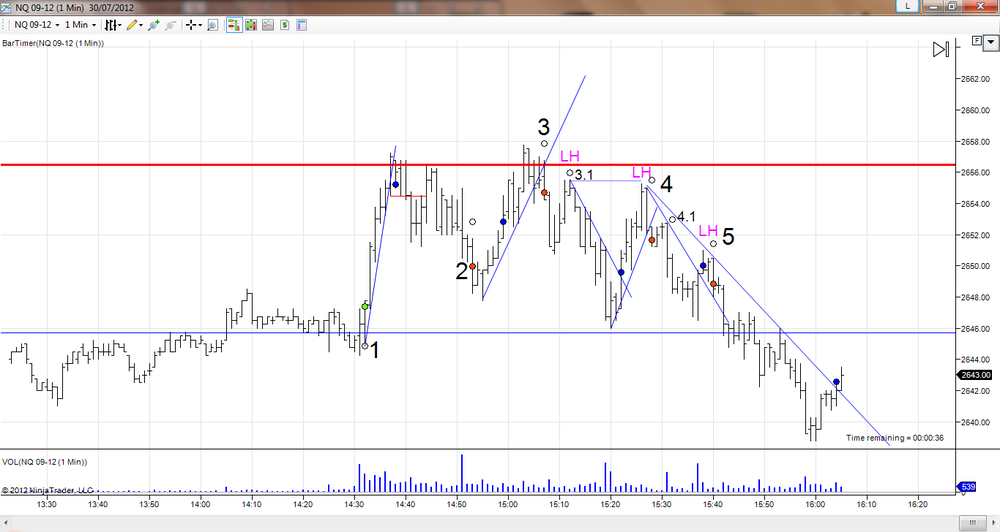Click the NinjaTrader chart window icon
The height and width of the screenshot is (532, 1000).
6,7
